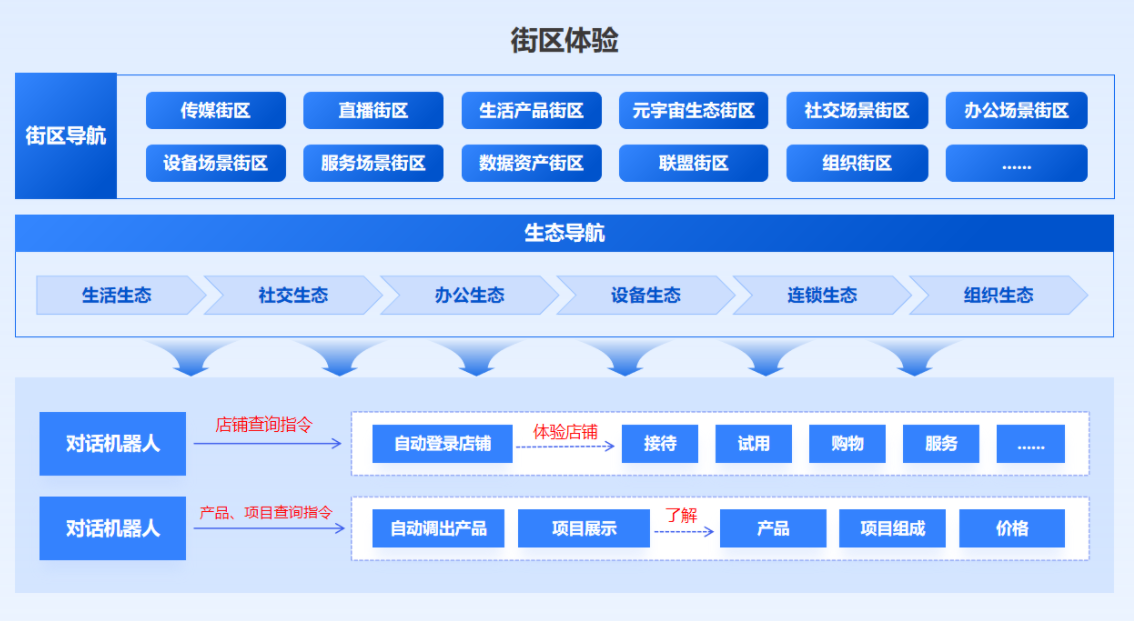Select 生活产品街区 in the street navigation

(x=531, y=111)
